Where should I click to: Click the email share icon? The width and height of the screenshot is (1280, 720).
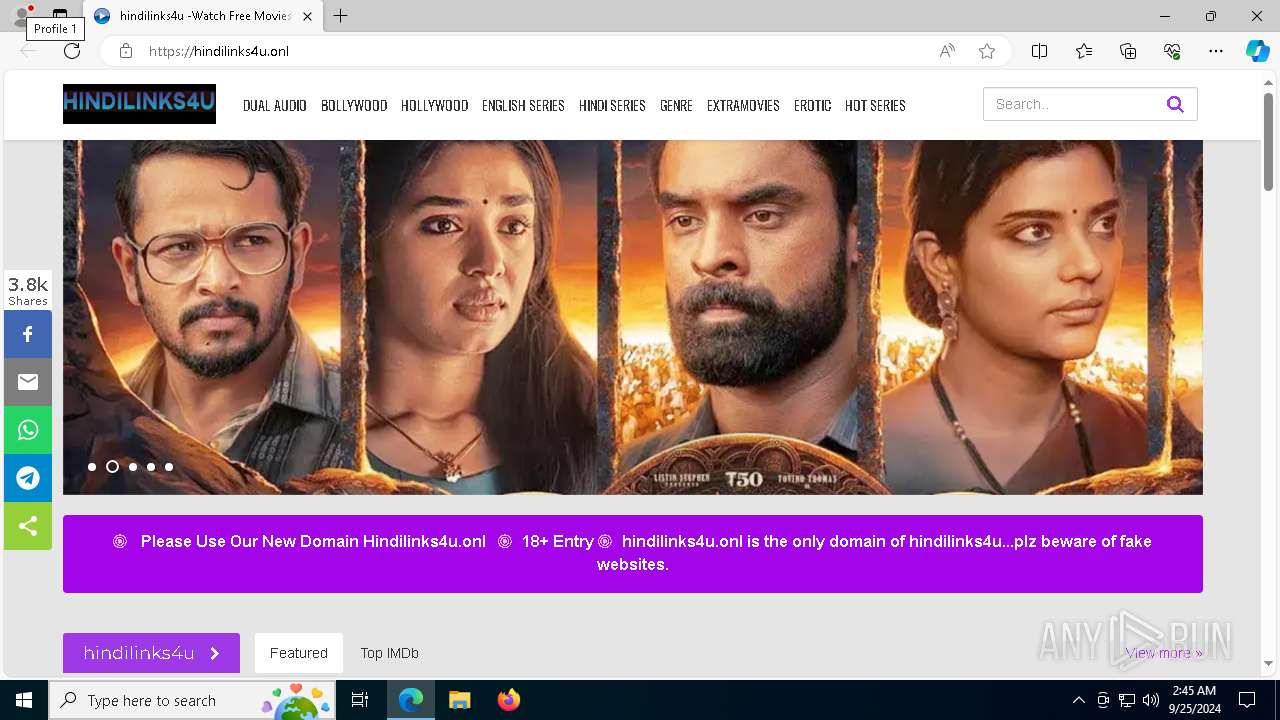pyautogui.click(x=28, y=382)
